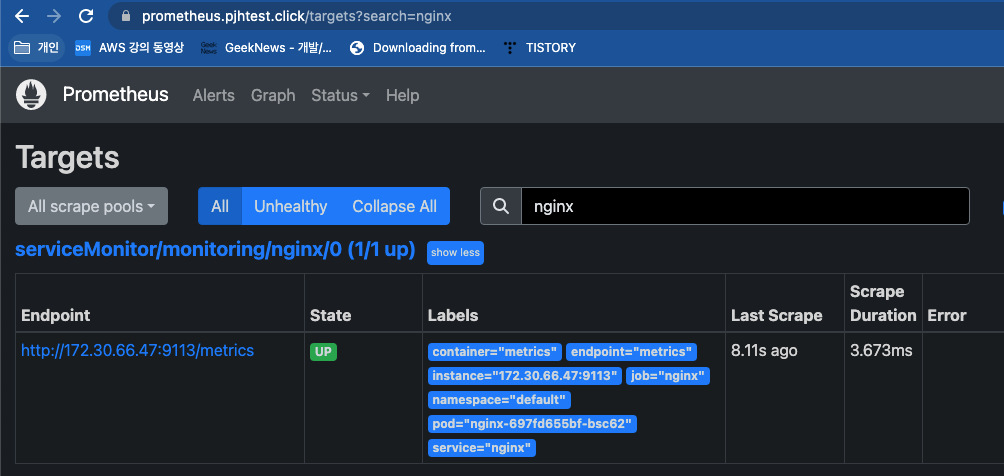Reload the page with refresh icon

click(x=86, y=16)
